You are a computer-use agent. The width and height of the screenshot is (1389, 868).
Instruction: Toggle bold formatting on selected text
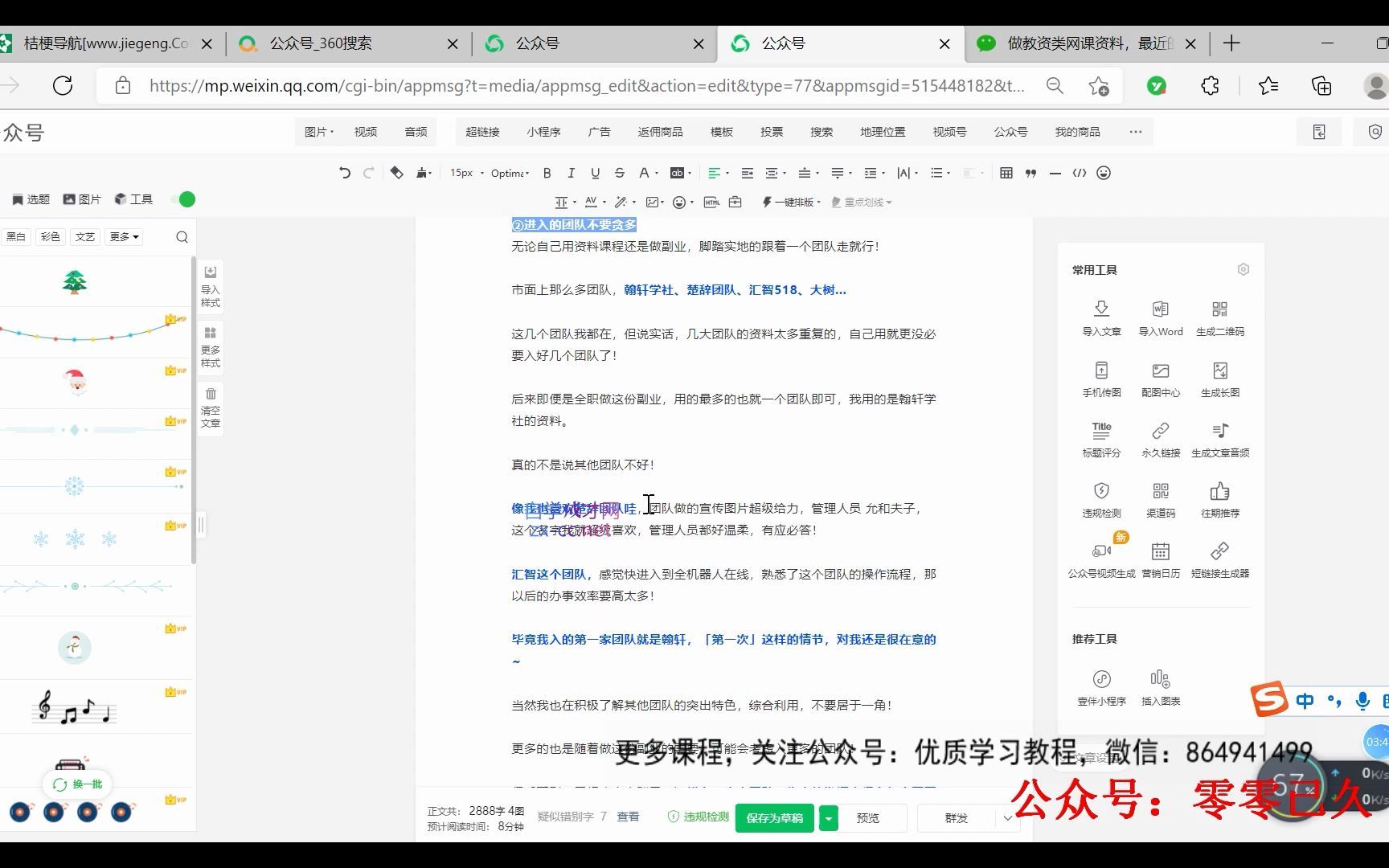click(547, 172)
